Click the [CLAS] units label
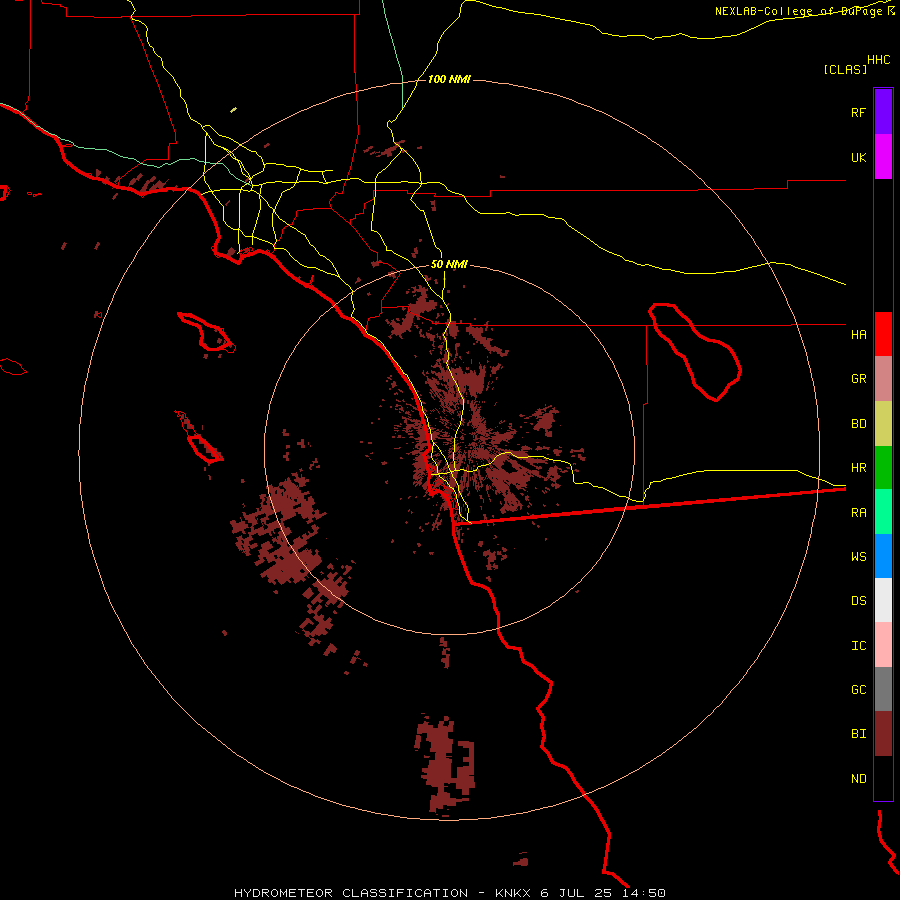900x900 pixels. pyautogui.click(x=844, y=70)
